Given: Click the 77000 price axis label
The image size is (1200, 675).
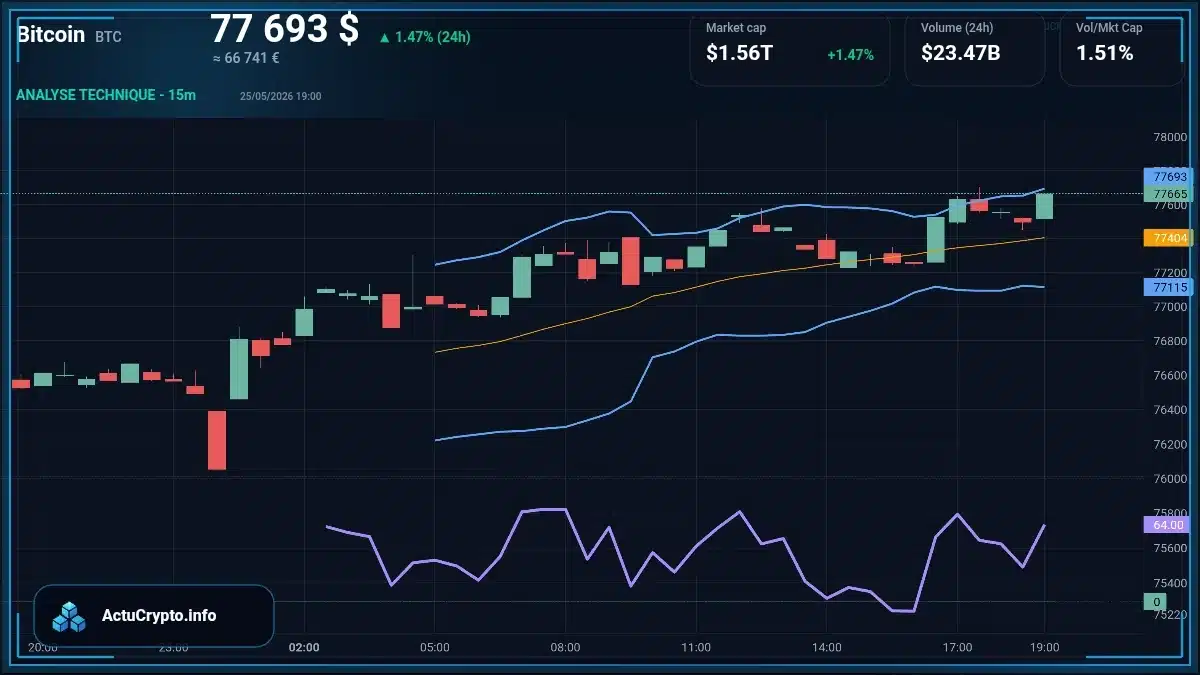Looking at the screenshot, I should 1169,307.
